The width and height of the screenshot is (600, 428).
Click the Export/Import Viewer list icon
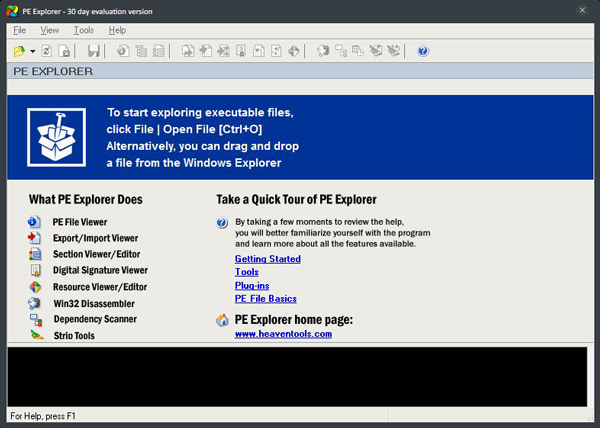[34, 238]
